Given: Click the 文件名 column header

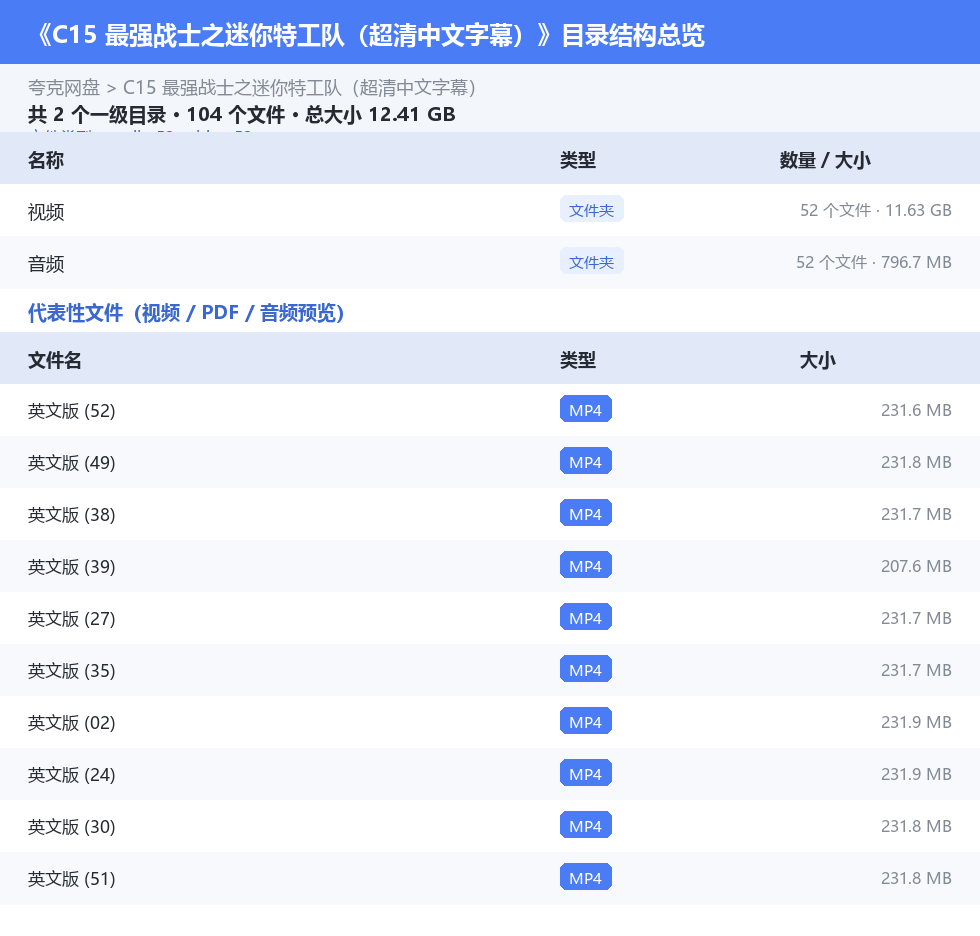Looking at the screenshot, I should (x=54, y=360).
